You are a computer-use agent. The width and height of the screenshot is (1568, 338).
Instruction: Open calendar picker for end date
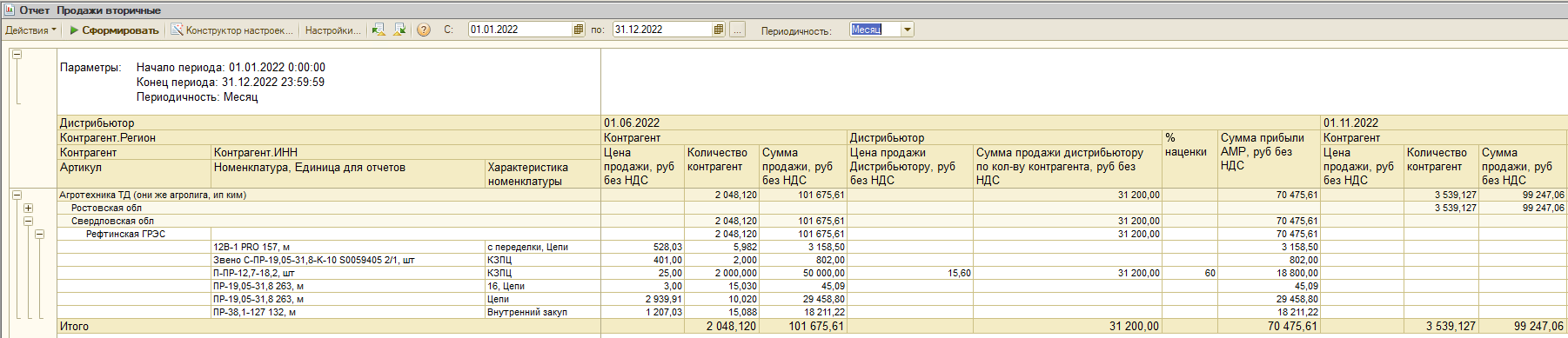719,30
